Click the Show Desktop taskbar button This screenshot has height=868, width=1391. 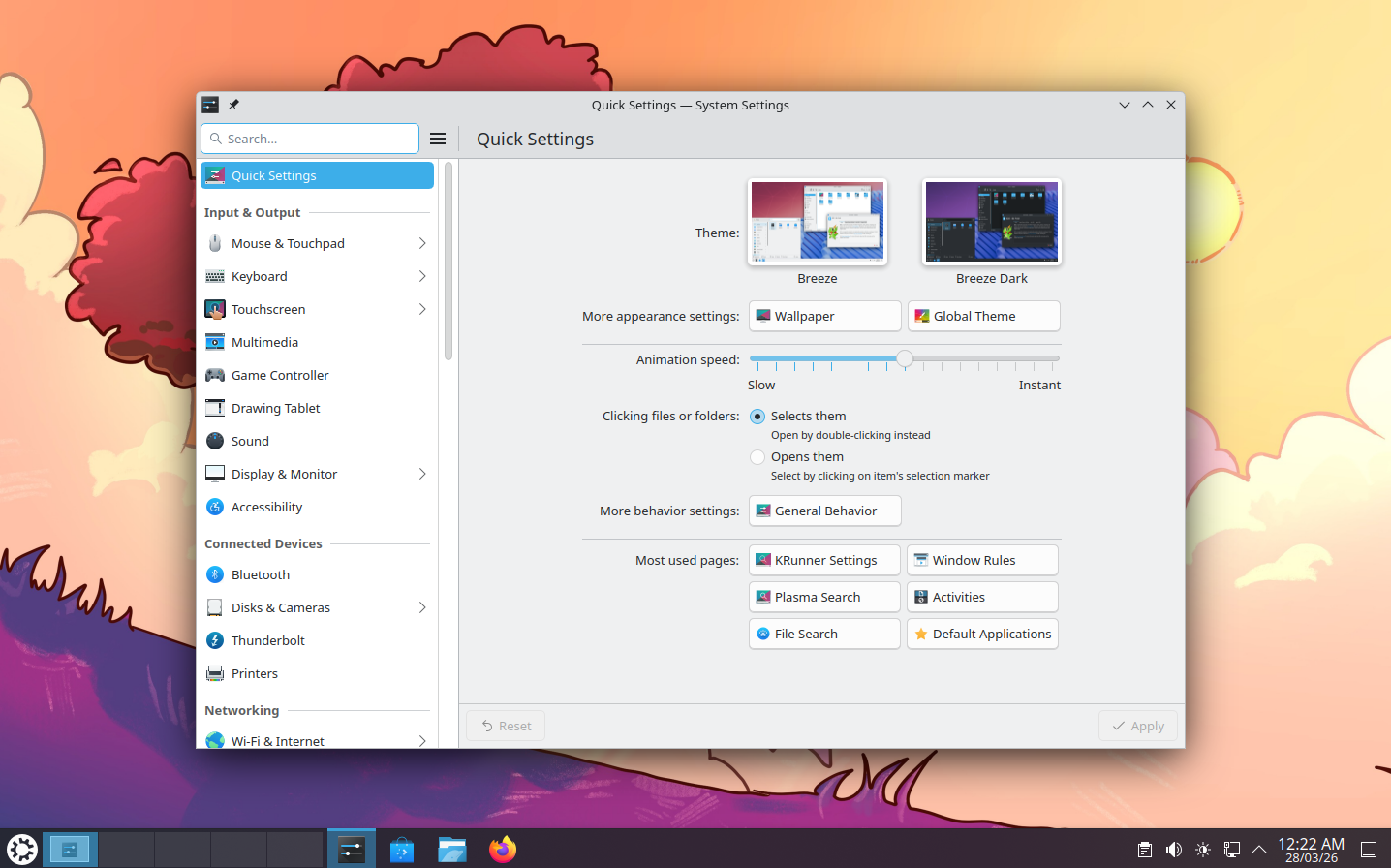1369,850
